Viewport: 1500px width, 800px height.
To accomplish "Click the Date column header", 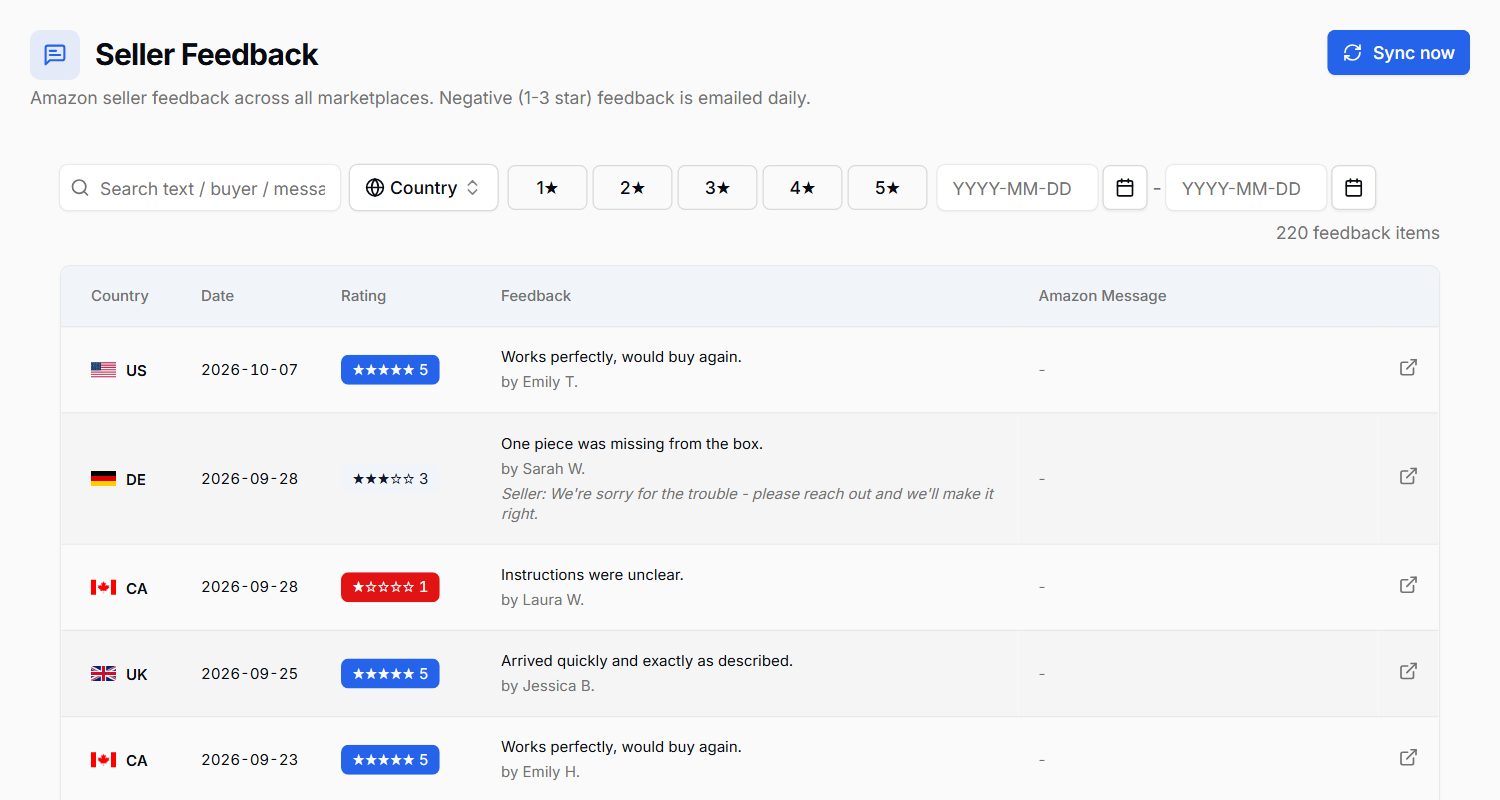I will [217, 296].
